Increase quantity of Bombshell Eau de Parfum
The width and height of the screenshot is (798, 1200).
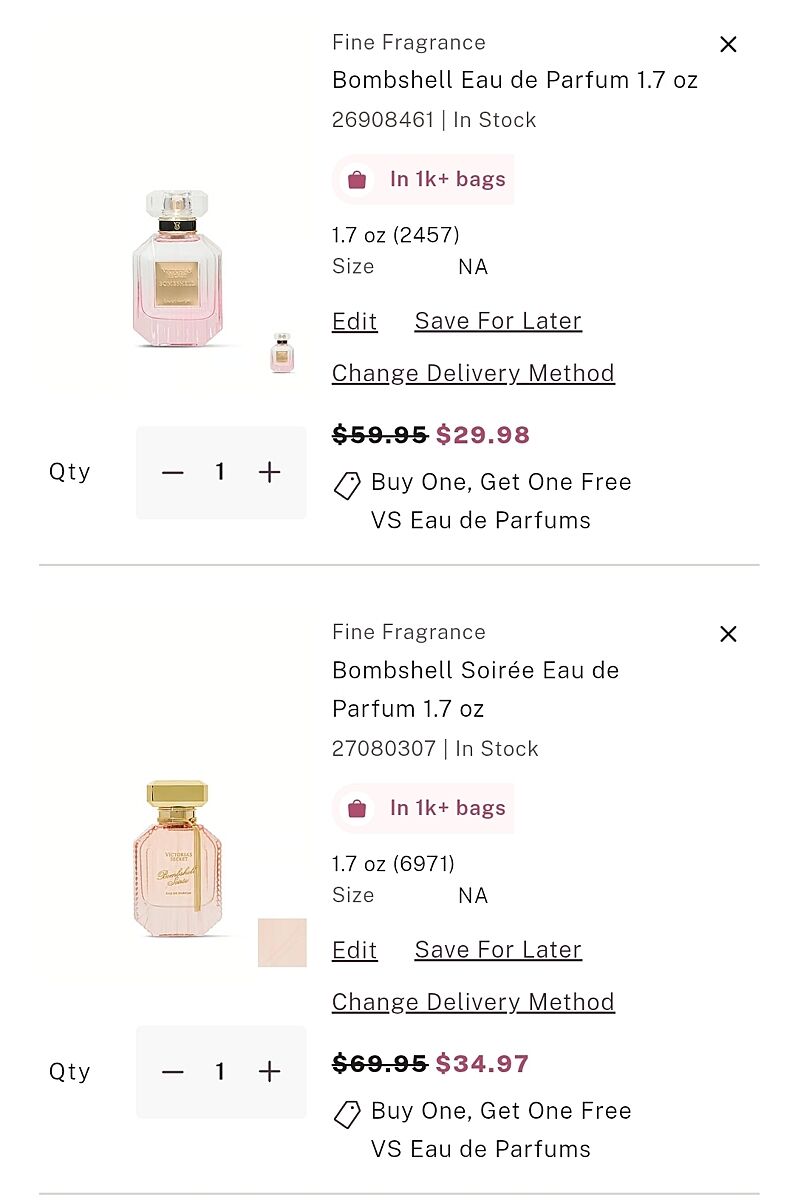point(269,472)
